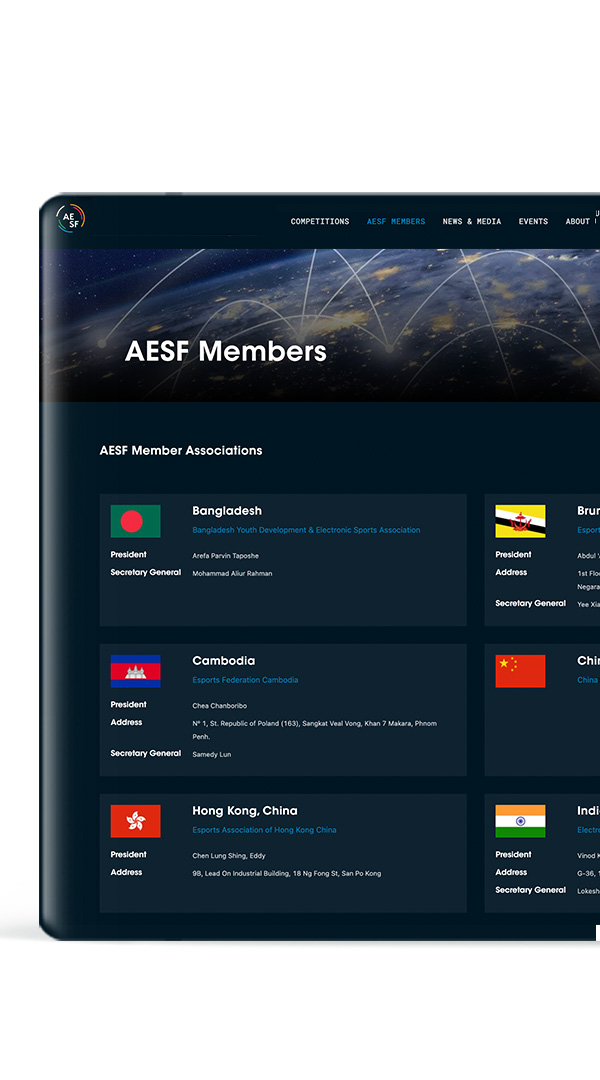Select the Cambodia country heading

pyautogui.click(x=223, y=661)
